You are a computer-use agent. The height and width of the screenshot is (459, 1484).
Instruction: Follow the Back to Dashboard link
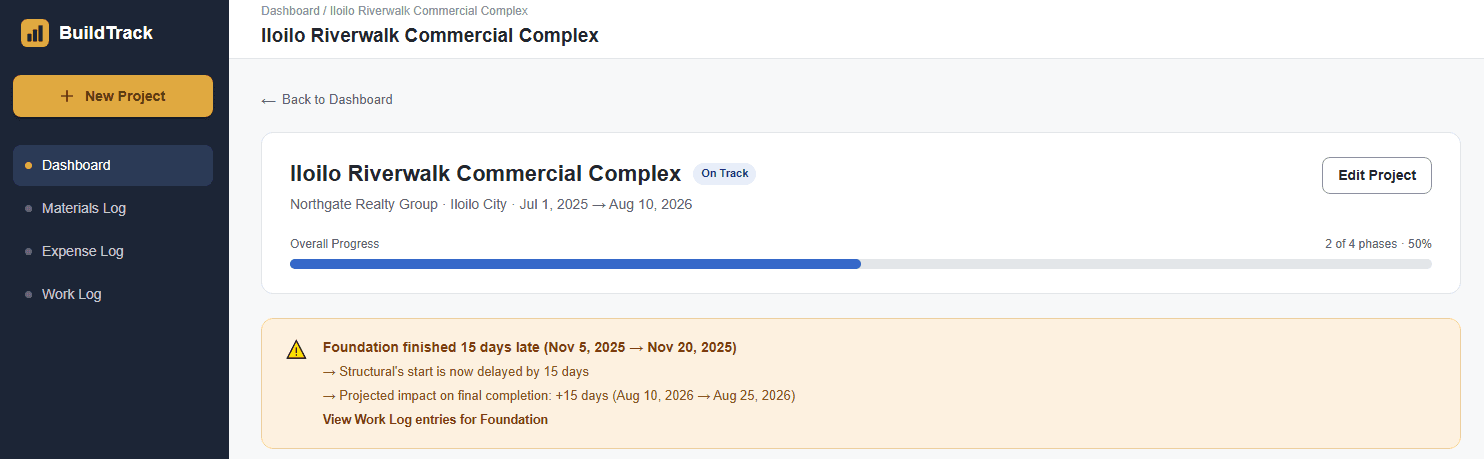click(327, 100)
